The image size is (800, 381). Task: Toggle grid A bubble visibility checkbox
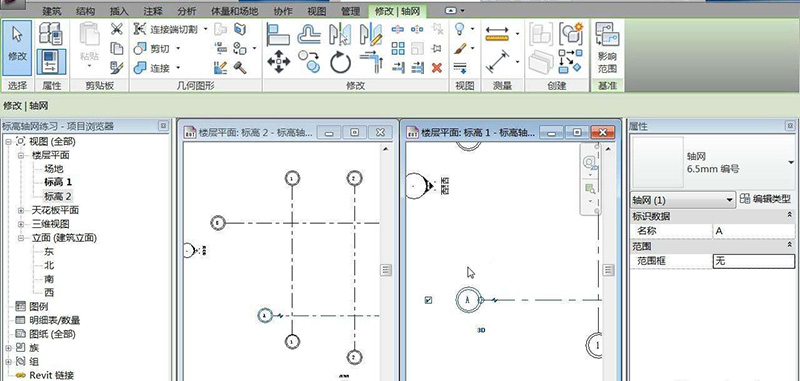429,300
